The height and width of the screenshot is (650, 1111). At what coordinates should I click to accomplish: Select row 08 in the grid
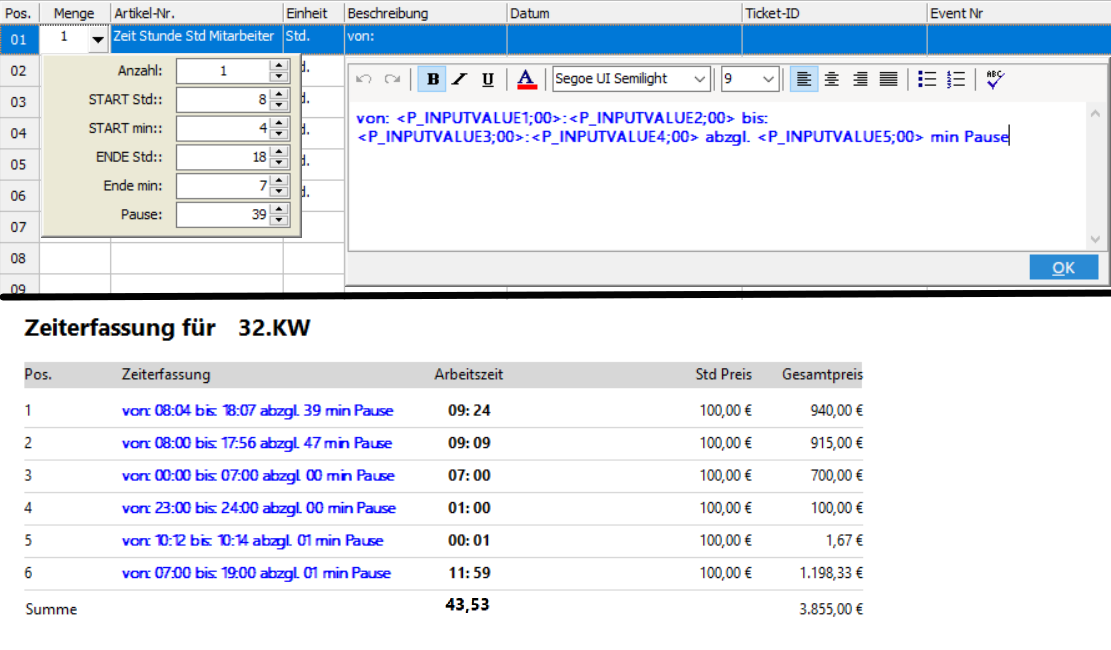tap(18, 258)
